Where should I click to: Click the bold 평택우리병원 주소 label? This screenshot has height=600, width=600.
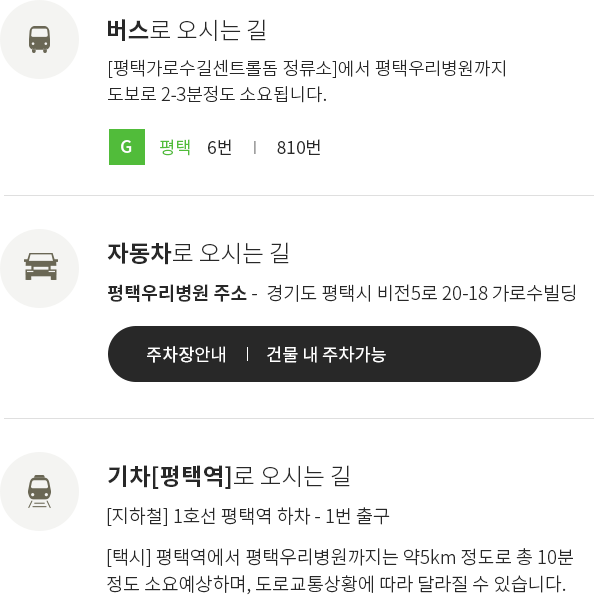click(x=177, y=293)
